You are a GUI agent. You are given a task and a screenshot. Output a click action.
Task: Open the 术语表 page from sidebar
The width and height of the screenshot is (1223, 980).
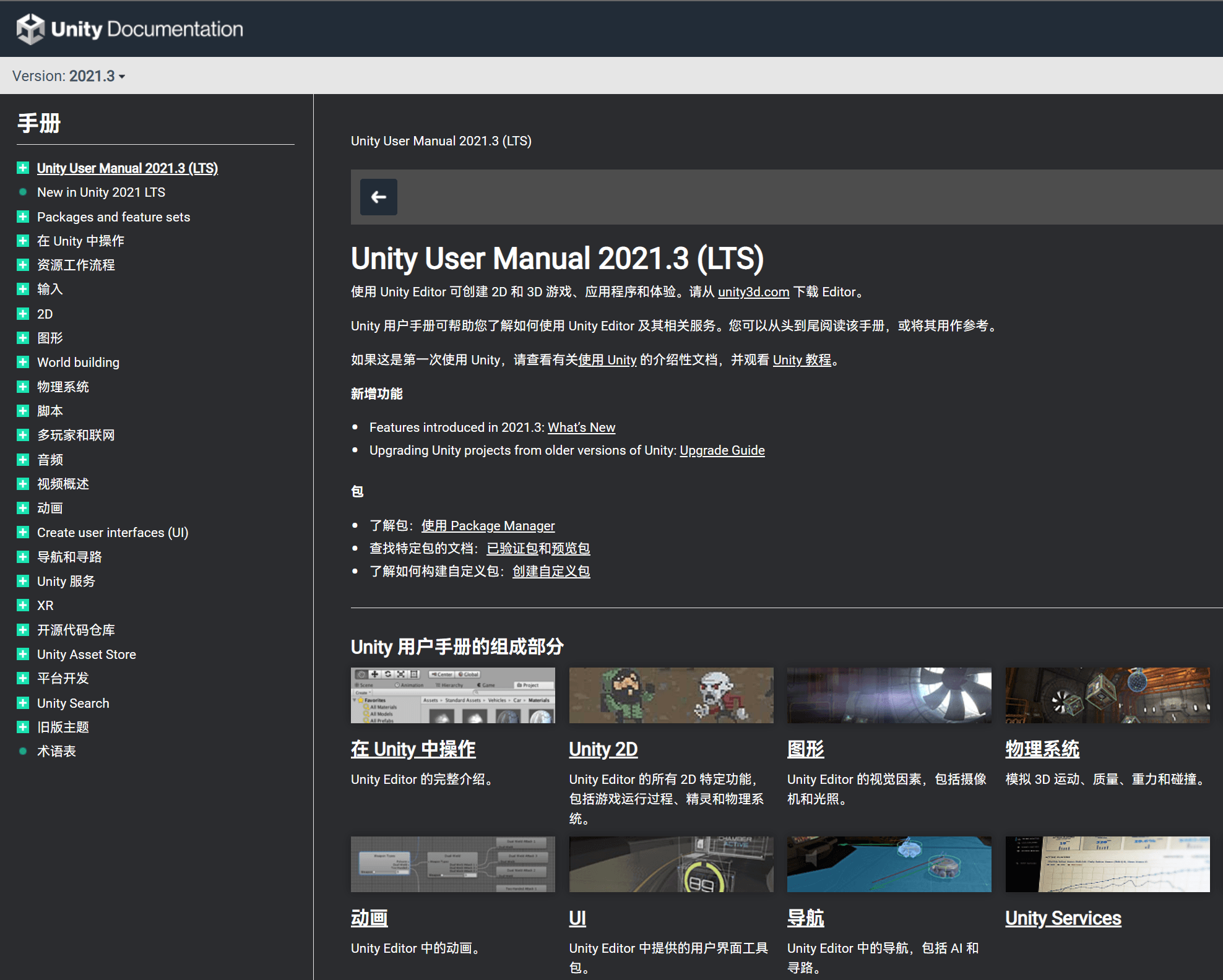coord(56,750)
